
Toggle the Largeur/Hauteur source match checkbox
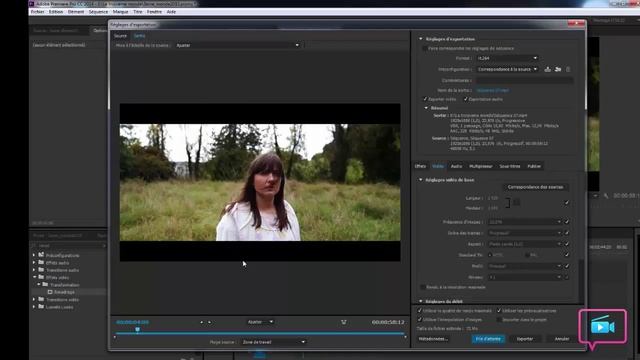click(567, 203)
